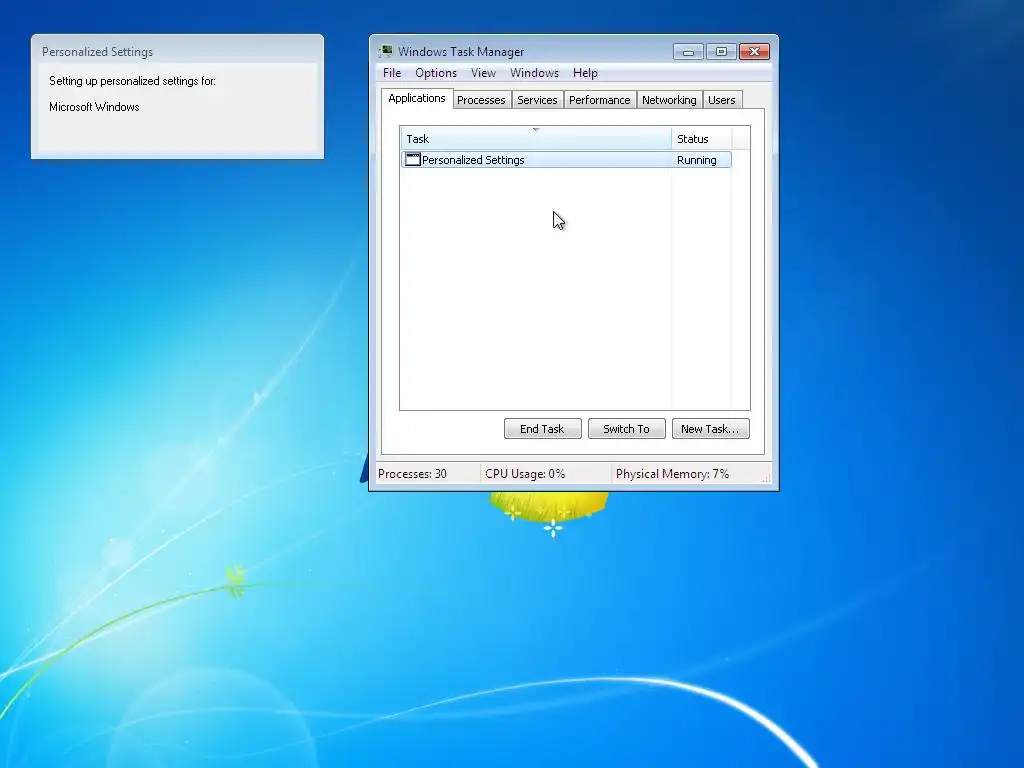The width and height of the screenshot is (1024, 768).
Task: Click 'Setting up personalized settings for:' text
Action: (132, 81)
